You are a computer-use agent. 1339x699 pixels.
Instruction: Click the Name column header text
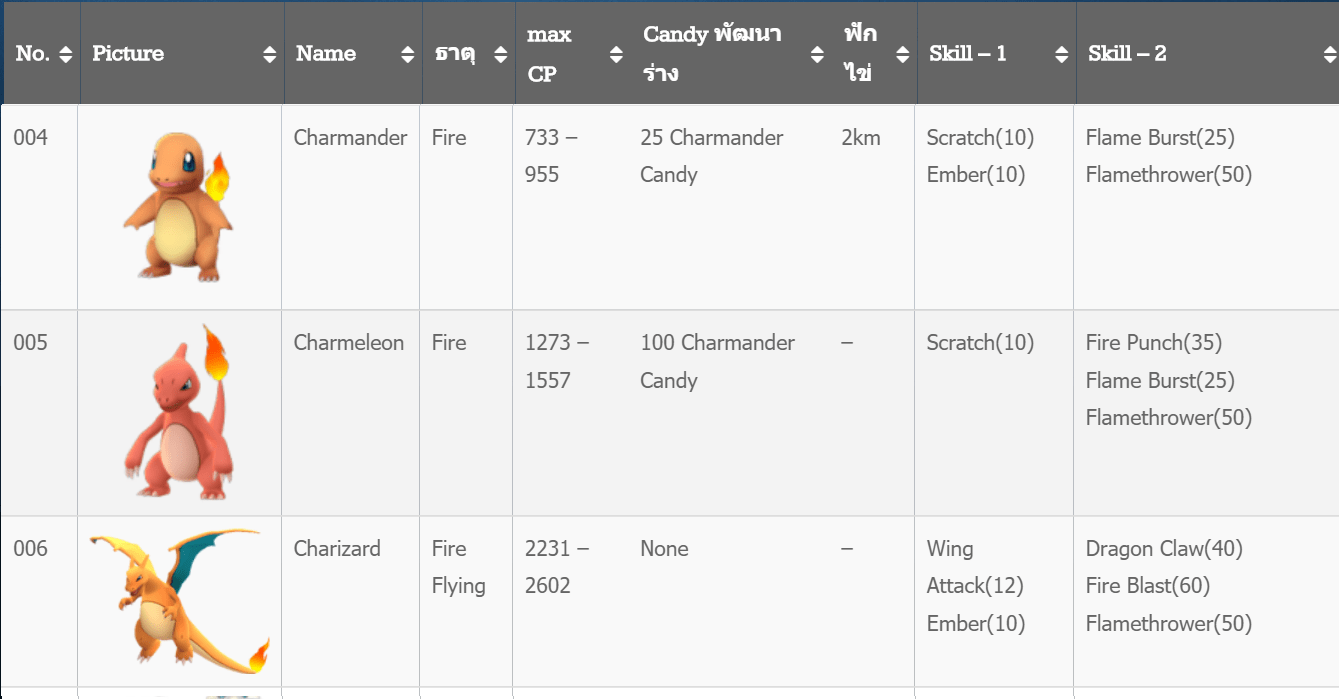(x=326, y=54)
